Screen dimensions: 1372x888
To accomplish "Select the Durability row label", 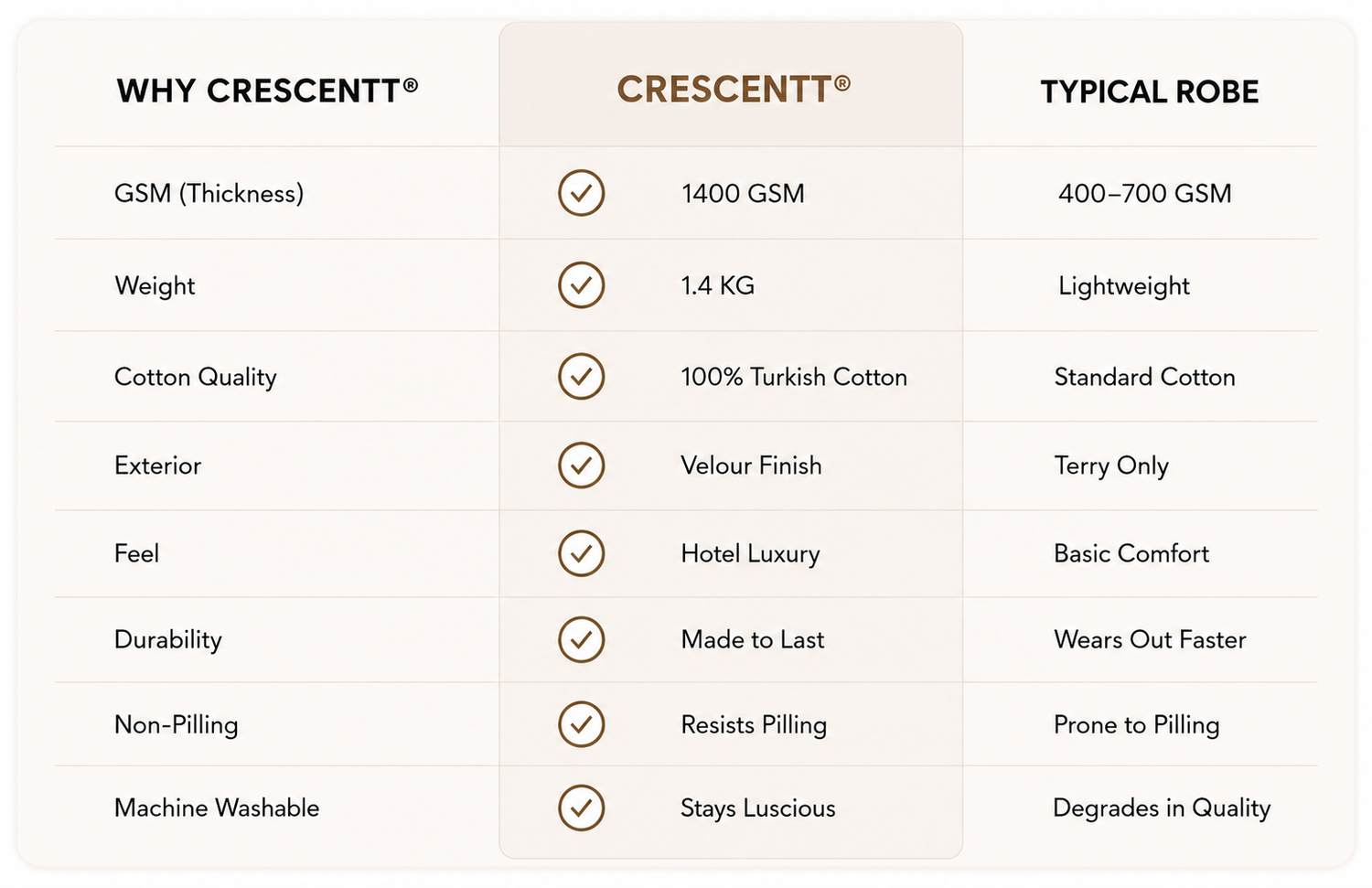I will point(168,640).
